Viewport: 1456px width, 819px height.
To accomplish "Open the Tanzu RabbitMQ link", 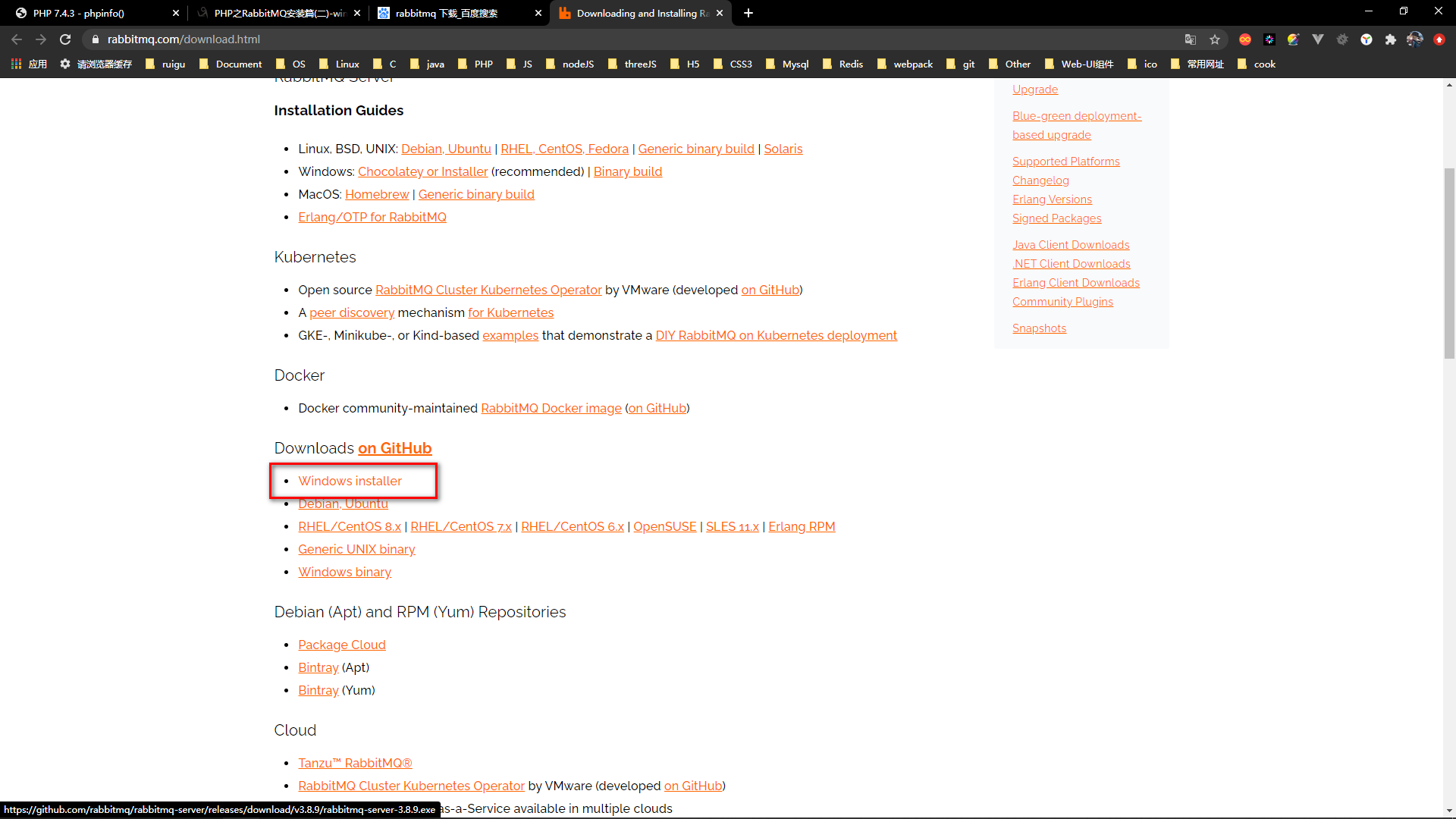I will (x=355, y=763).
